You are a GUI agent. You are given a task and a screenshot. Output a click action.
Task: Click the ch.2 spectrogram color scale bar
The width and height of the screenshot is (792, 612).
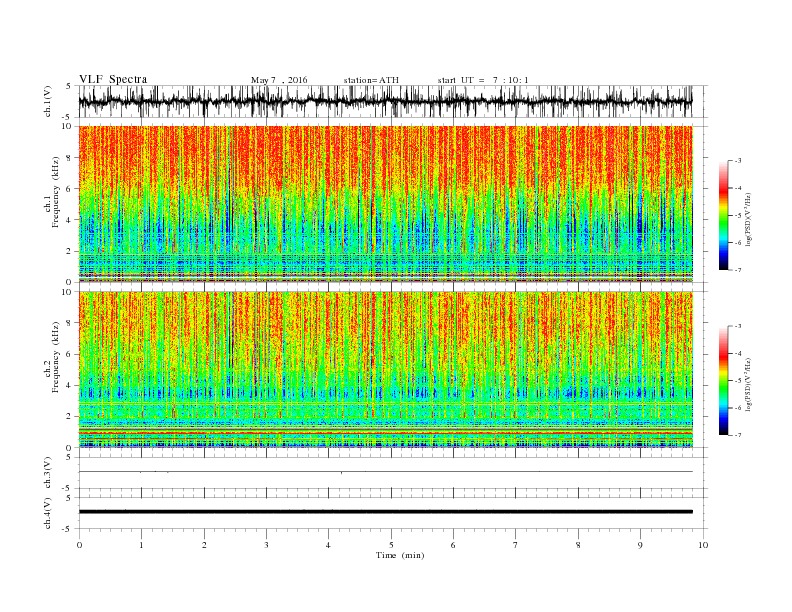[723, 381]
